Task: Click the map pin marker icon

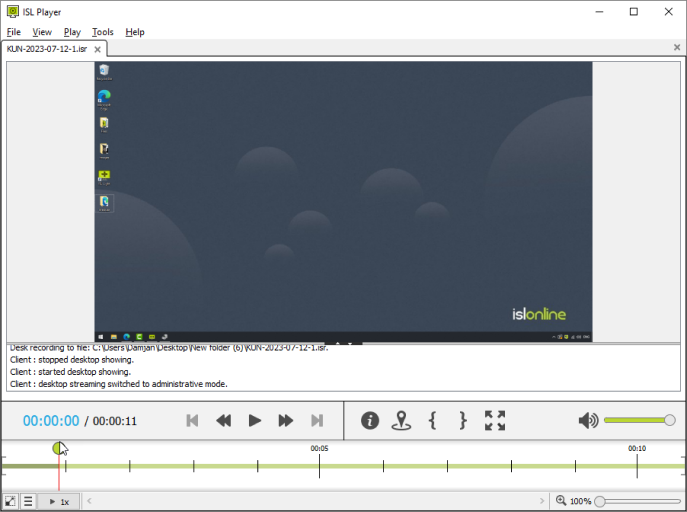Action: click(401, 421)
